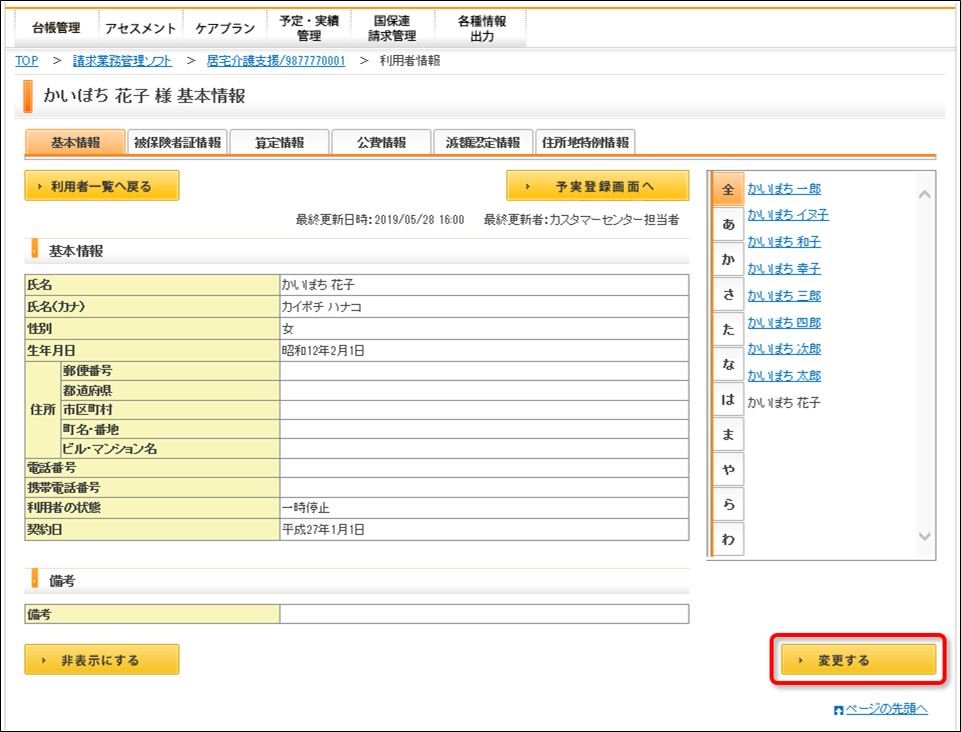The height and width of the screenshot is (732, 961).
Task: Switch to the 公費情報 tab
Action: pyautogui.click(x=381, y=142)
